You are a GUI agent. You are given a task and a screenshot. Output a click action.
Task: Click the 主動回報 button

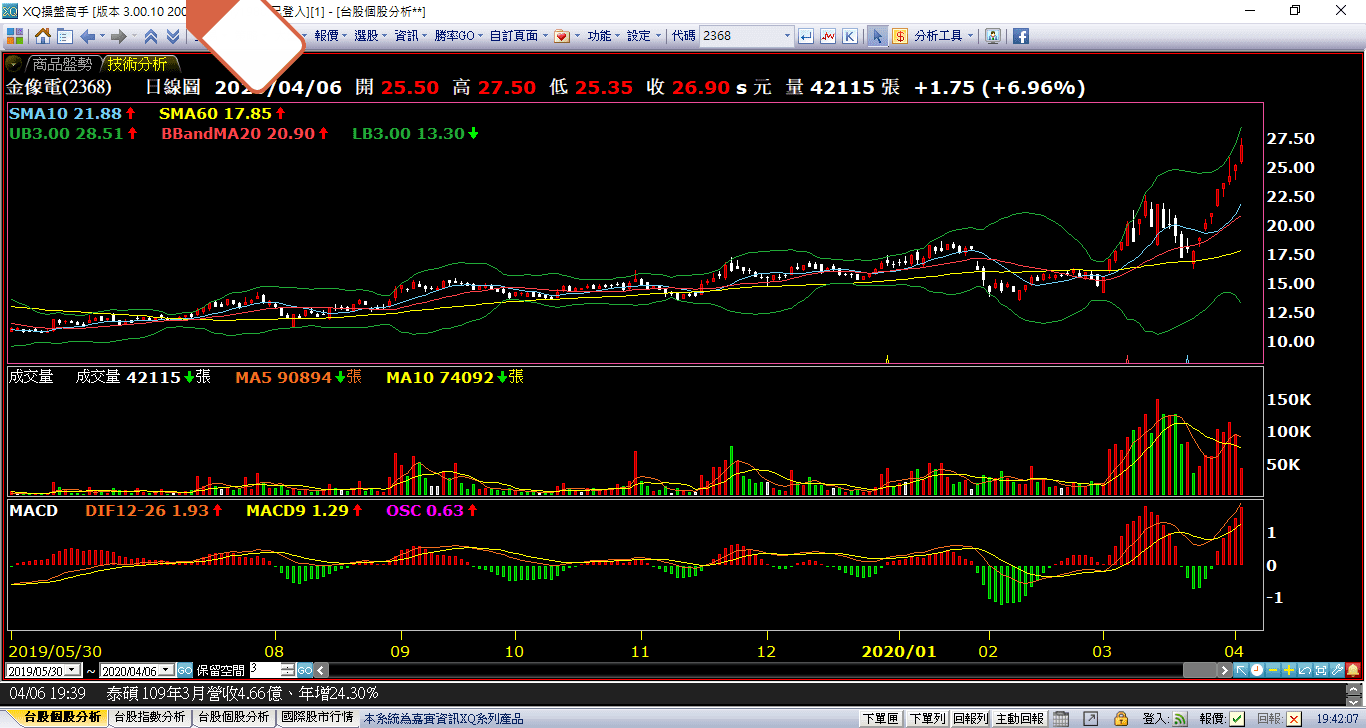point(1019,718)
